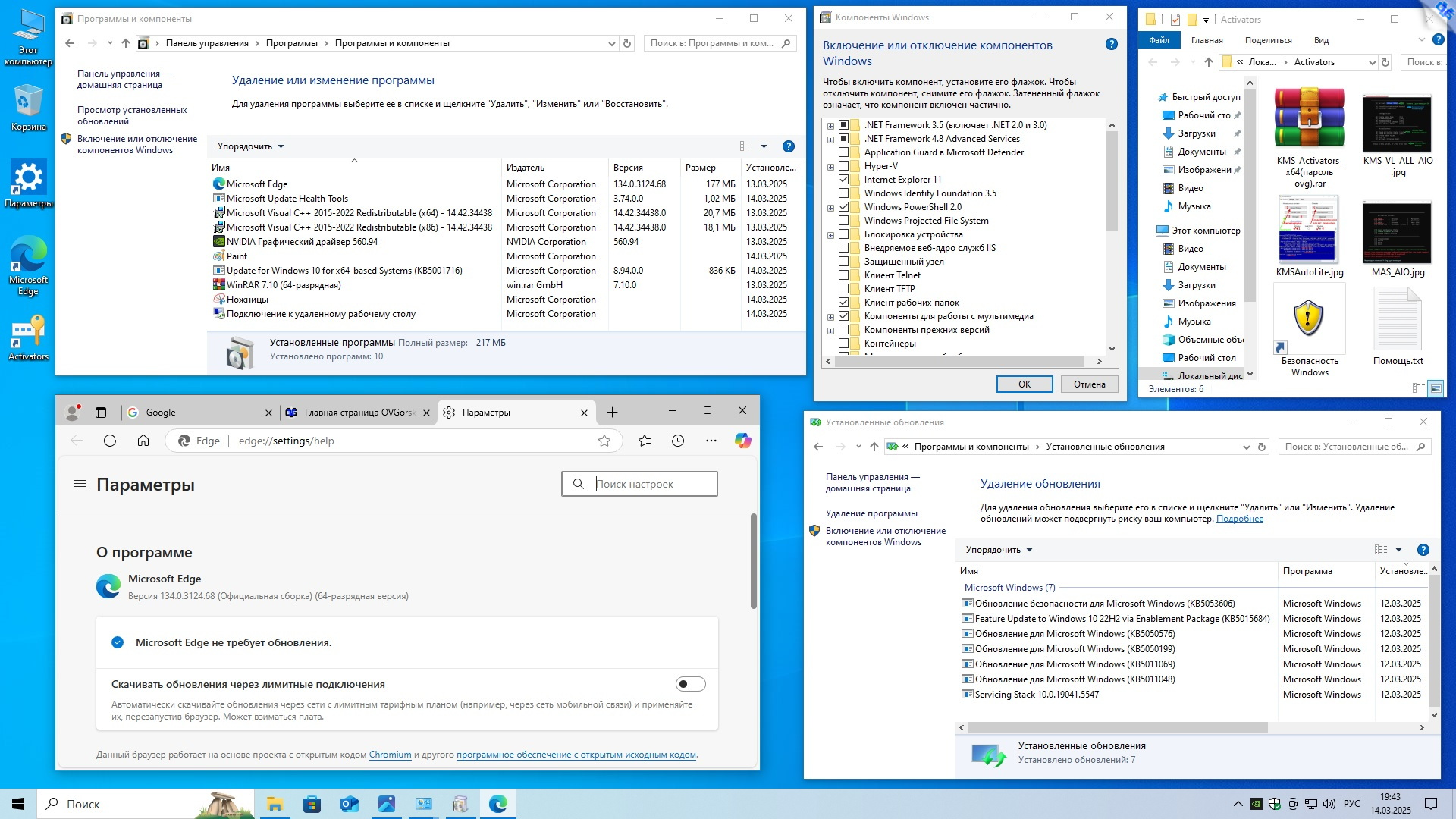Enable Hyper-V component checkbox

tap(843, 166)
